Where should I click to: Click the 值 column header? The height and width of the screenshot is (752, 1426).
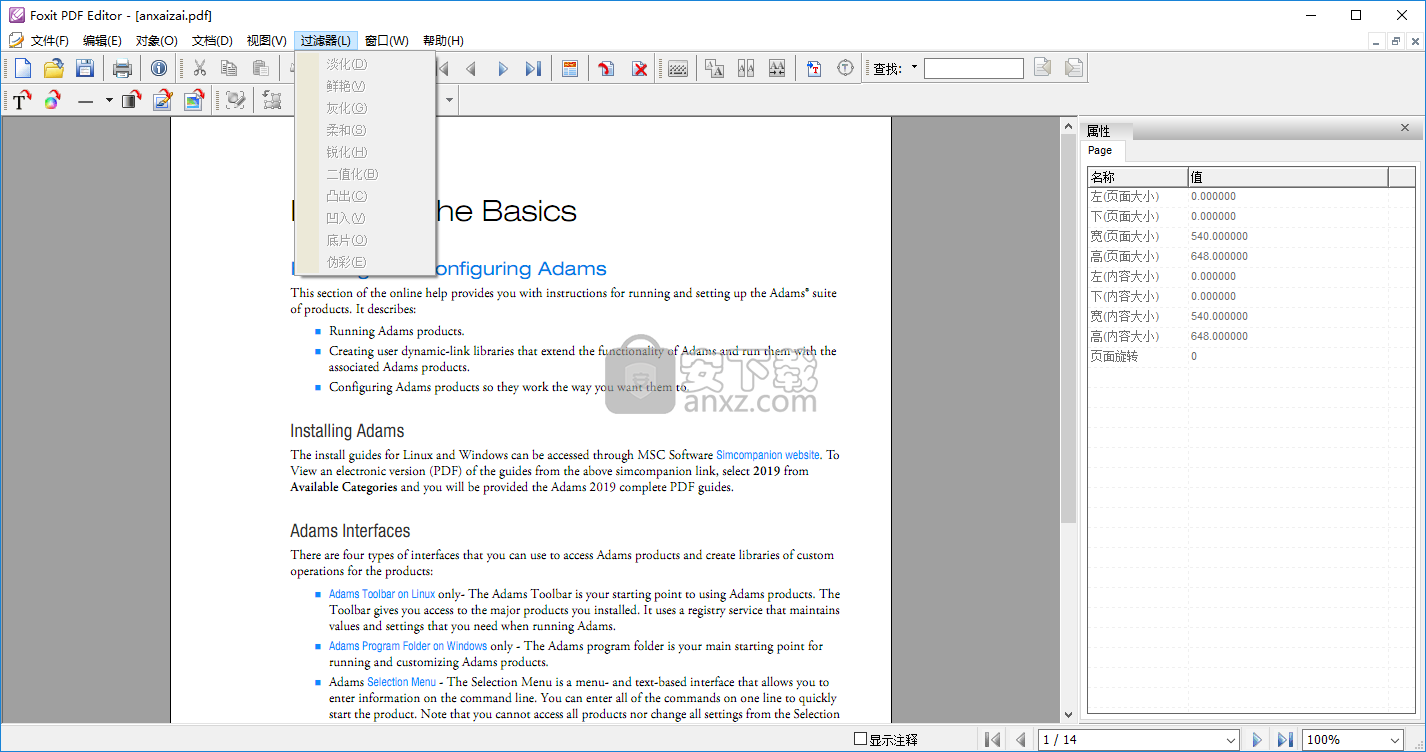(x=1288, y=177)
